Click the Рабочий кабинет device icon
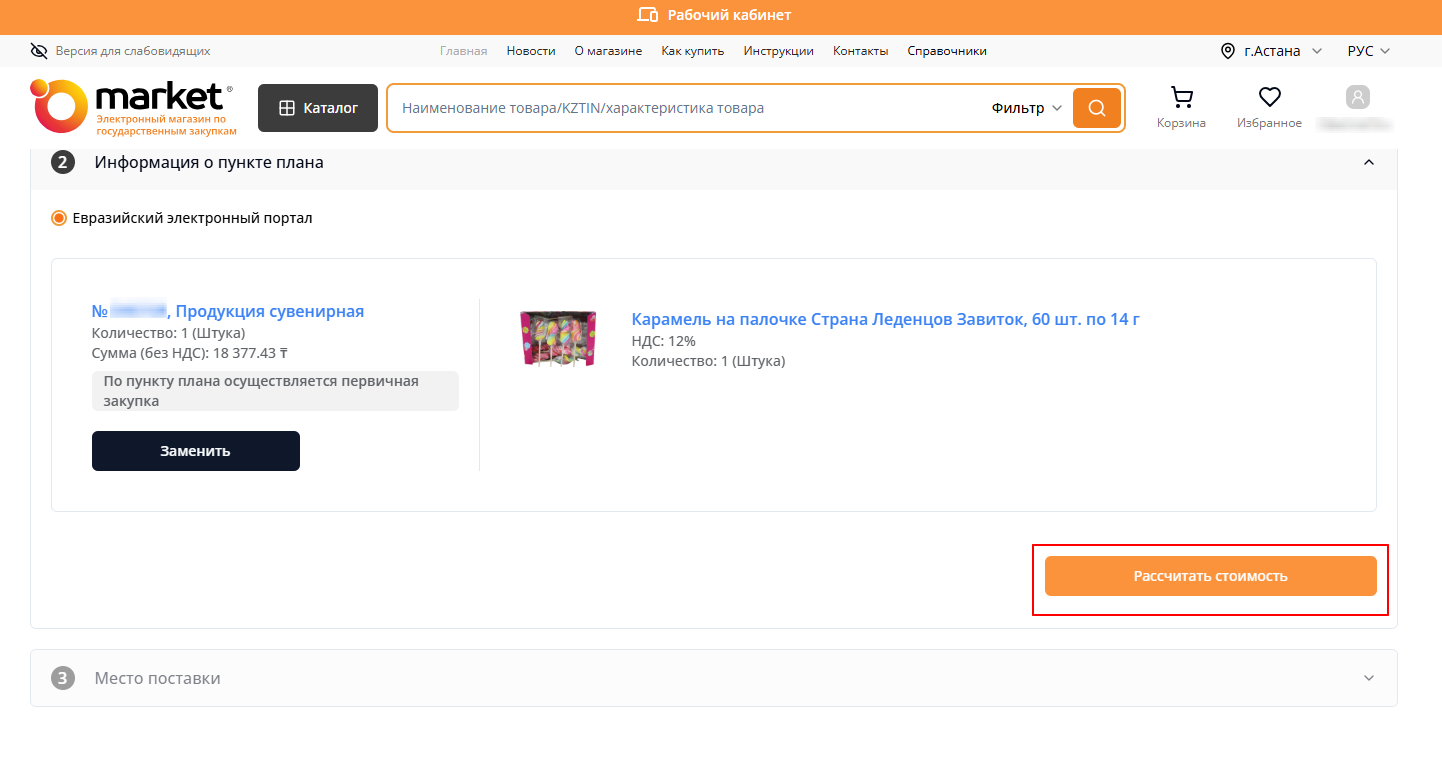Image resolution: width=1442 pixels, height=768 pixels. [x=648, y=15]
